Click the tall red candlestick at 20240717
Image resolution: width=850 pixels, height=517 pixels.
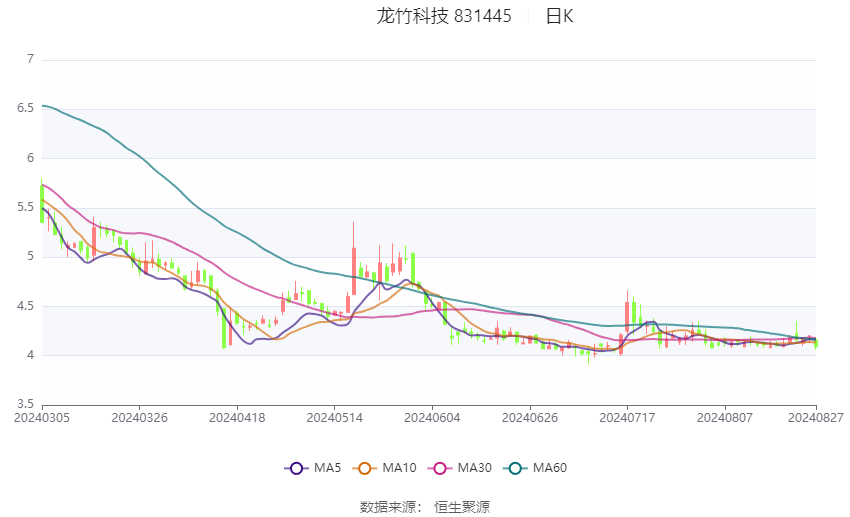pyautogui.click(x=627, y=313)
